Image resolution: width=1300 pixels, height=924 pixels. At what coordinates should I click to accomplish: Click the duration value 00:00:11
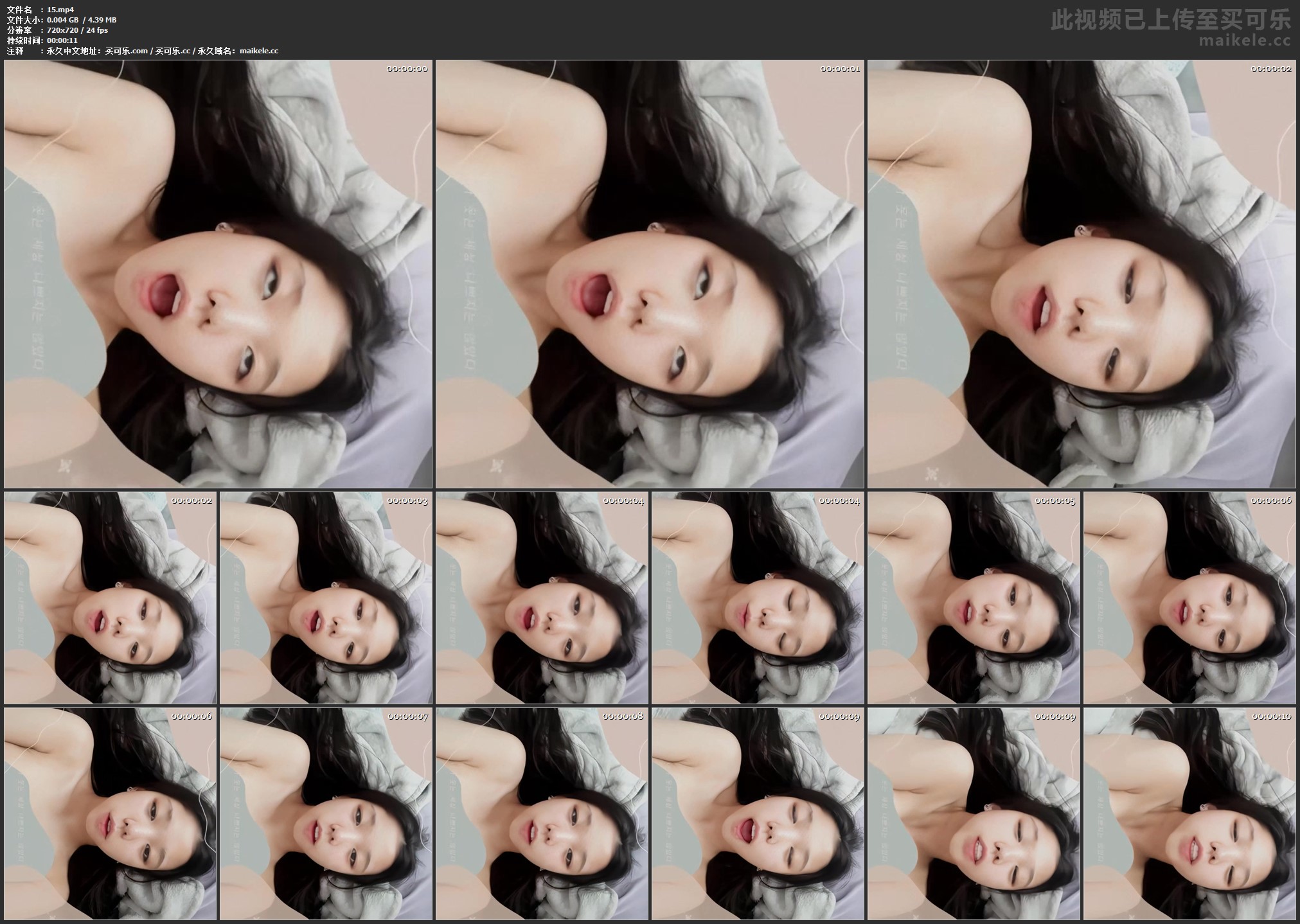pos(62,40)
